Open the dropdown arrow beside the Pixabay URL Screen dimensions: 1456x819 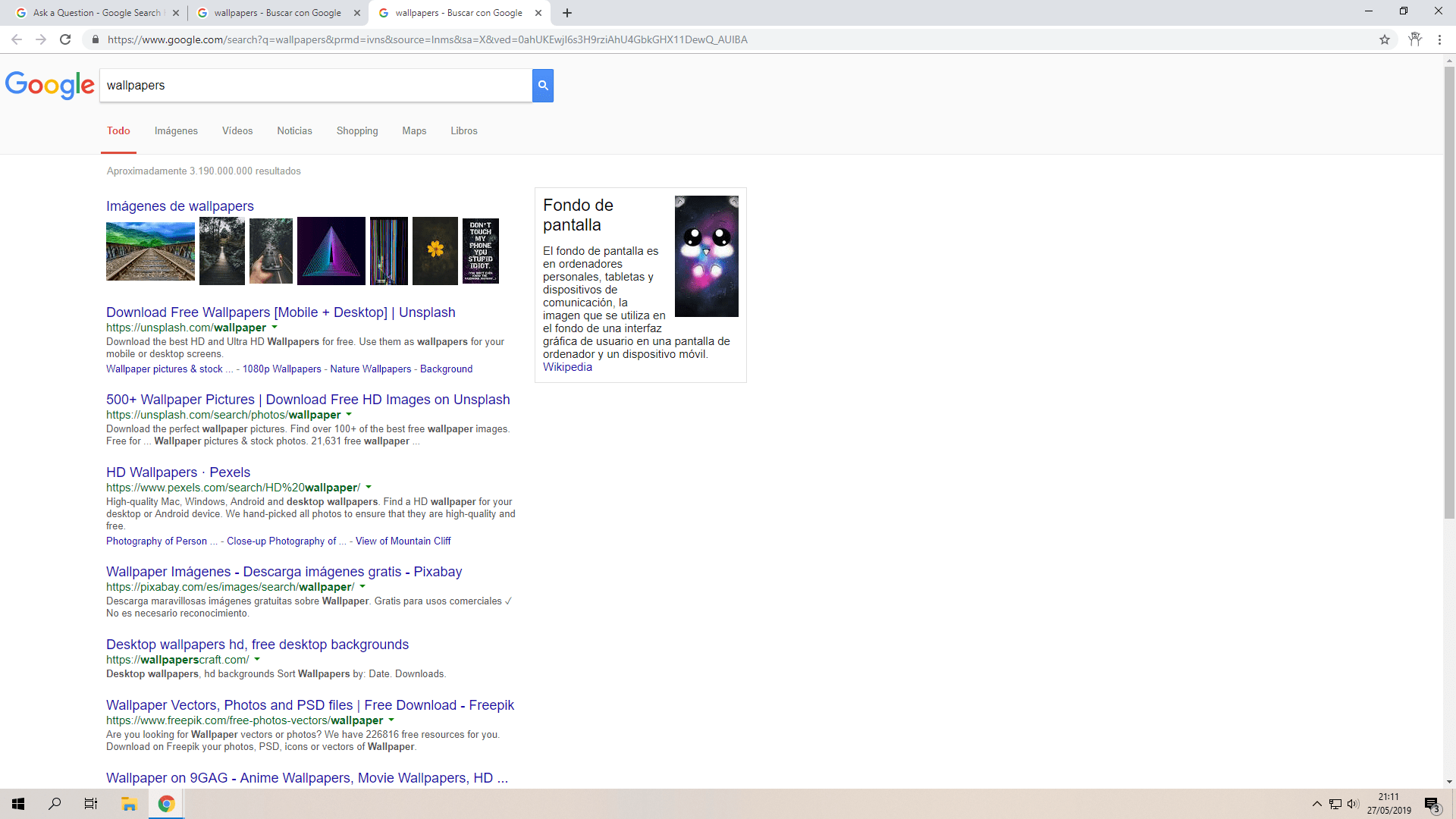(363, 586)
